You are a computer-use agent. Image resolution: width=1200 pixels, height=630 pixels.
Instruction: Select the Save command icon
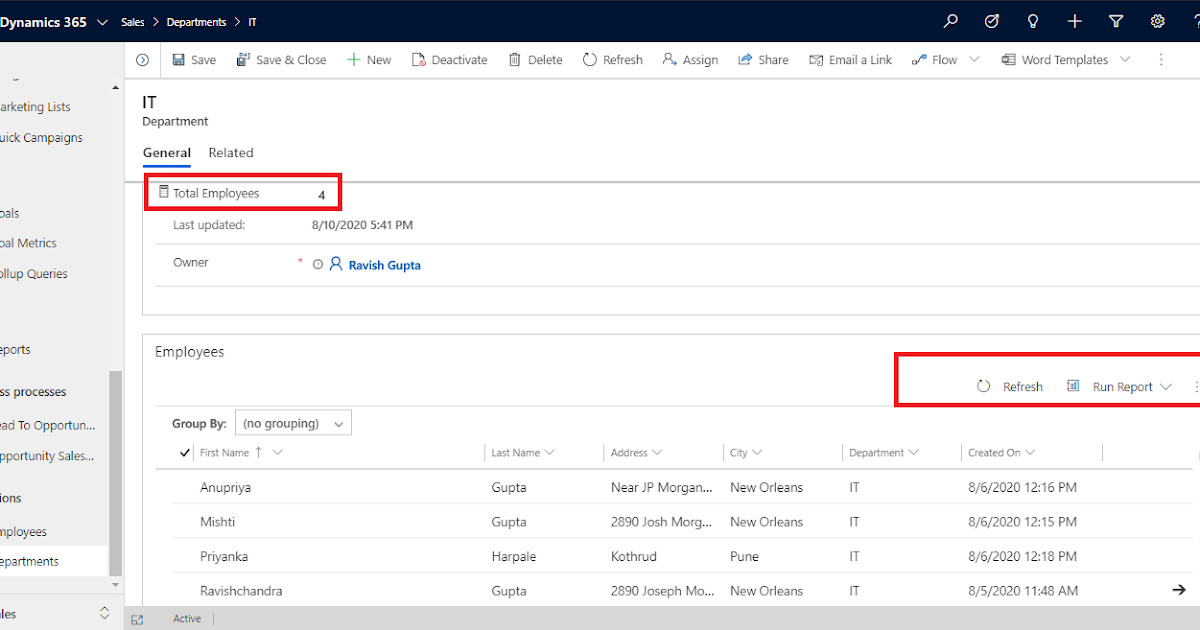pos(177,59)
